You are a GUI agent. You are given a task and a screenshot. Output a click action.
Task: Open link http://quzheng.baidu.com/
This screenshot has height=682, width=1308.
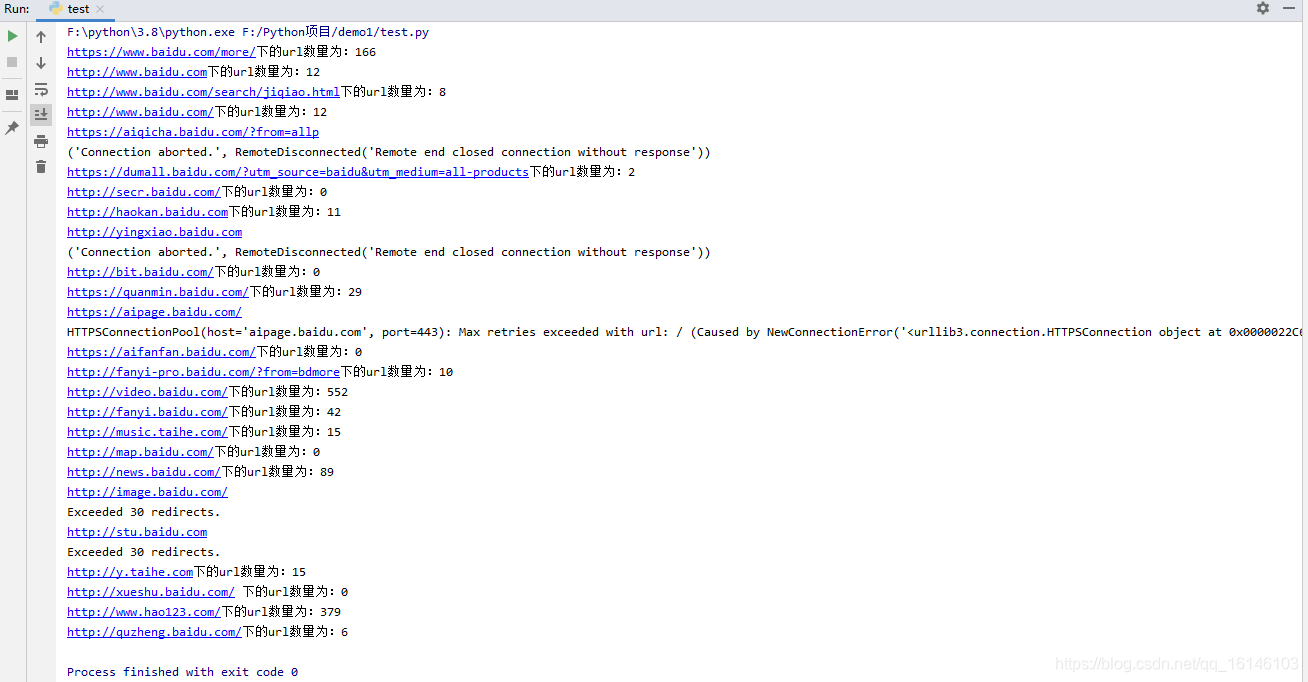click(154, 632)
